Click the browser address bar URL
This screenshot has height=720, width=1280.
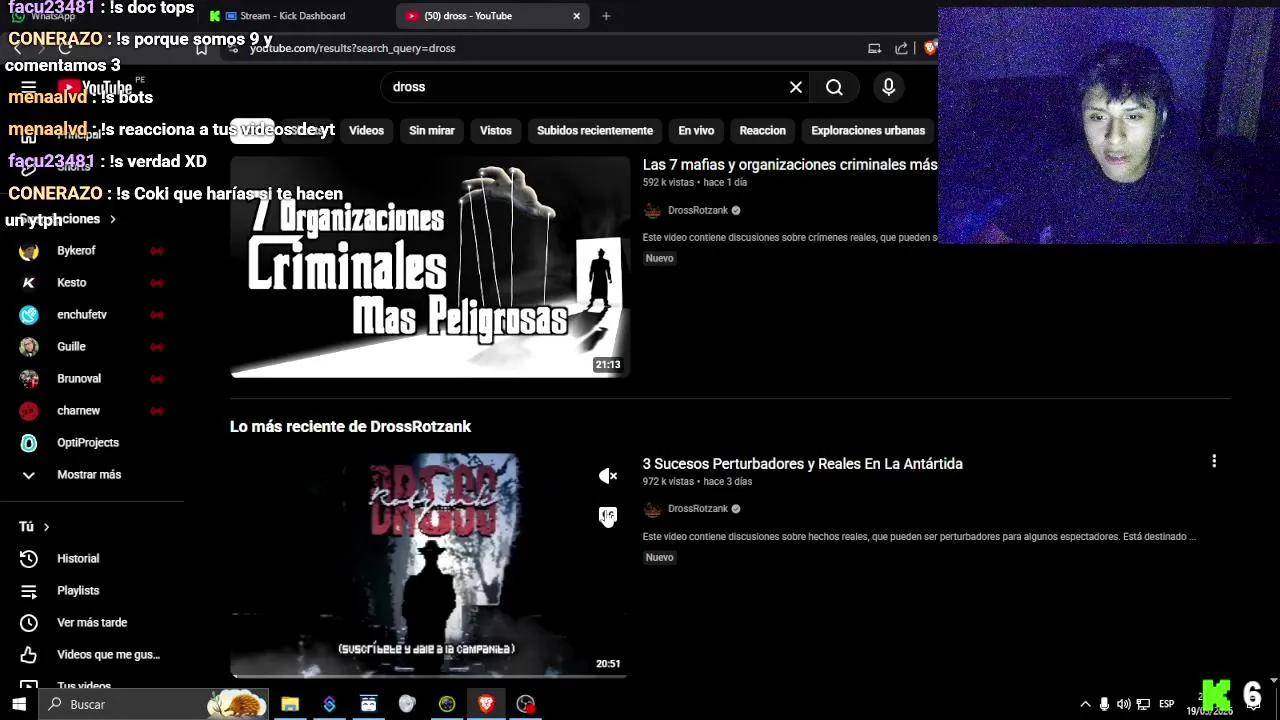353,48
